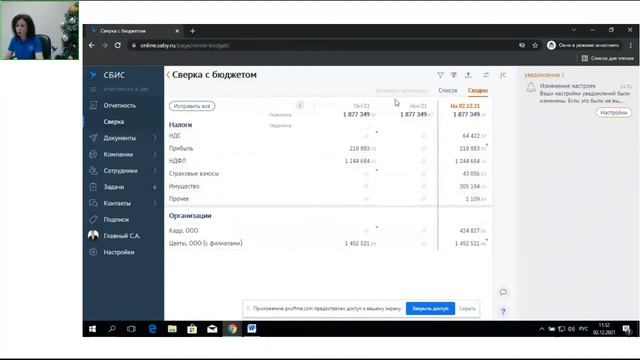Select the Сверка с бюджетом browser tab
640x360 pixels.
(x=135, y=31)
